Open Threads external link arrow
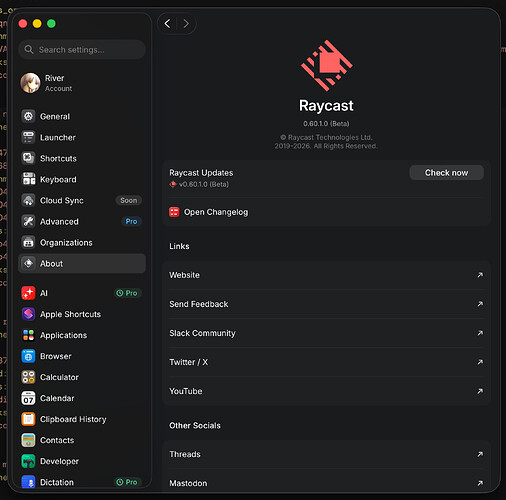Screen dimensions: 506x500 (480, 454)
